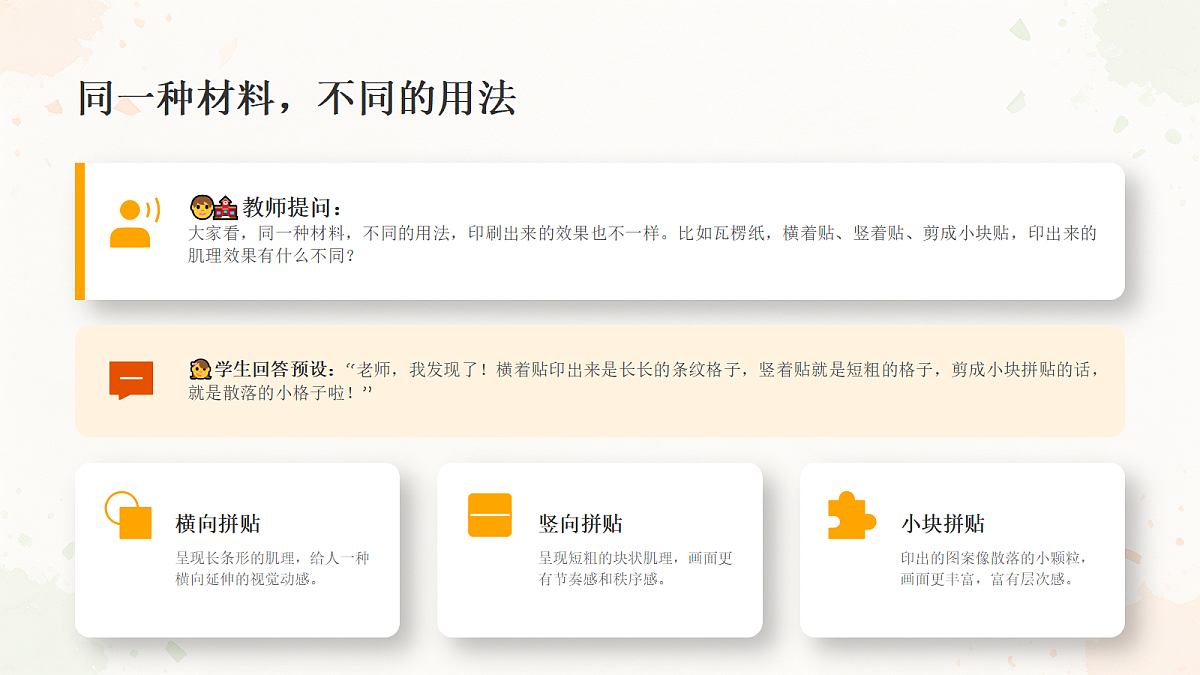This screenshot has width=1200, height=675.
Task: Click the puzzle piece icon beside 小块拼贴
Action: [852, 515]
